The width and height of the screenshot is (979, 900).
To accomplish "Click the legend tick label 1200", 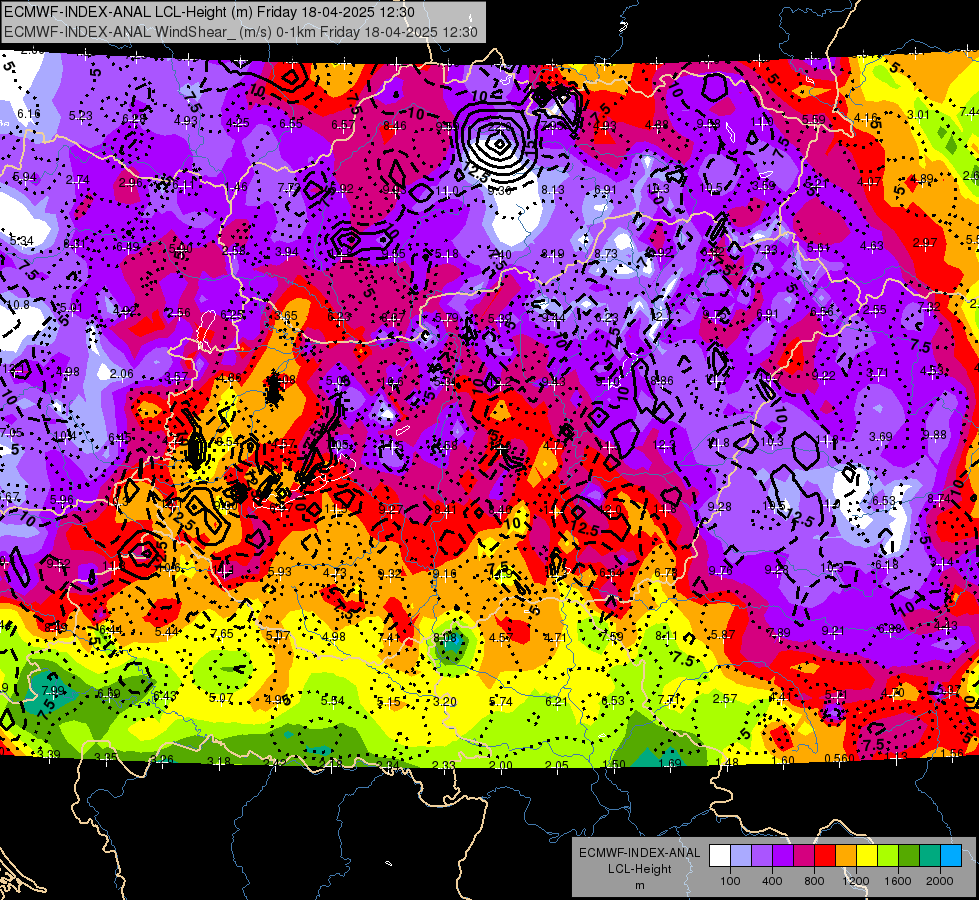I will [855, 881].
